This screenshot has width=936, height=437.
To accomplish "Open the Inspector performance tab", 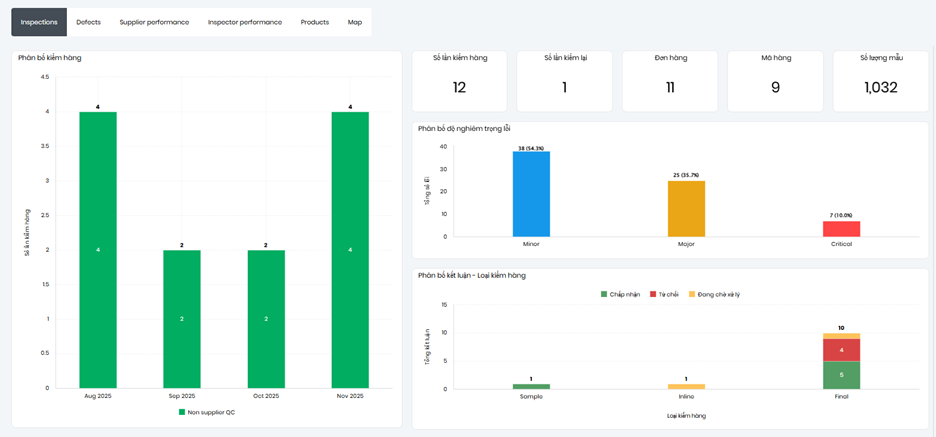I will coord(245,22).
